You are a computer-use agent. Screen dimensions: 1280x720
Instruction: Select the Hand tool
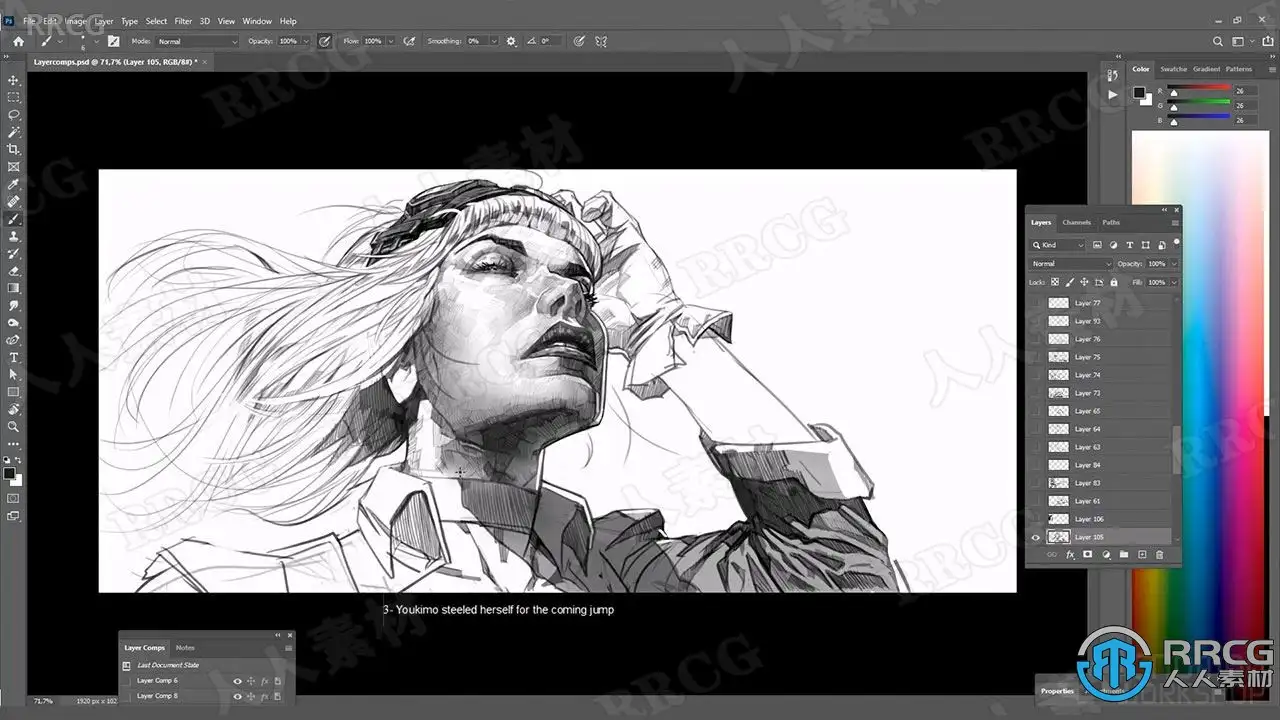(13, 409)
